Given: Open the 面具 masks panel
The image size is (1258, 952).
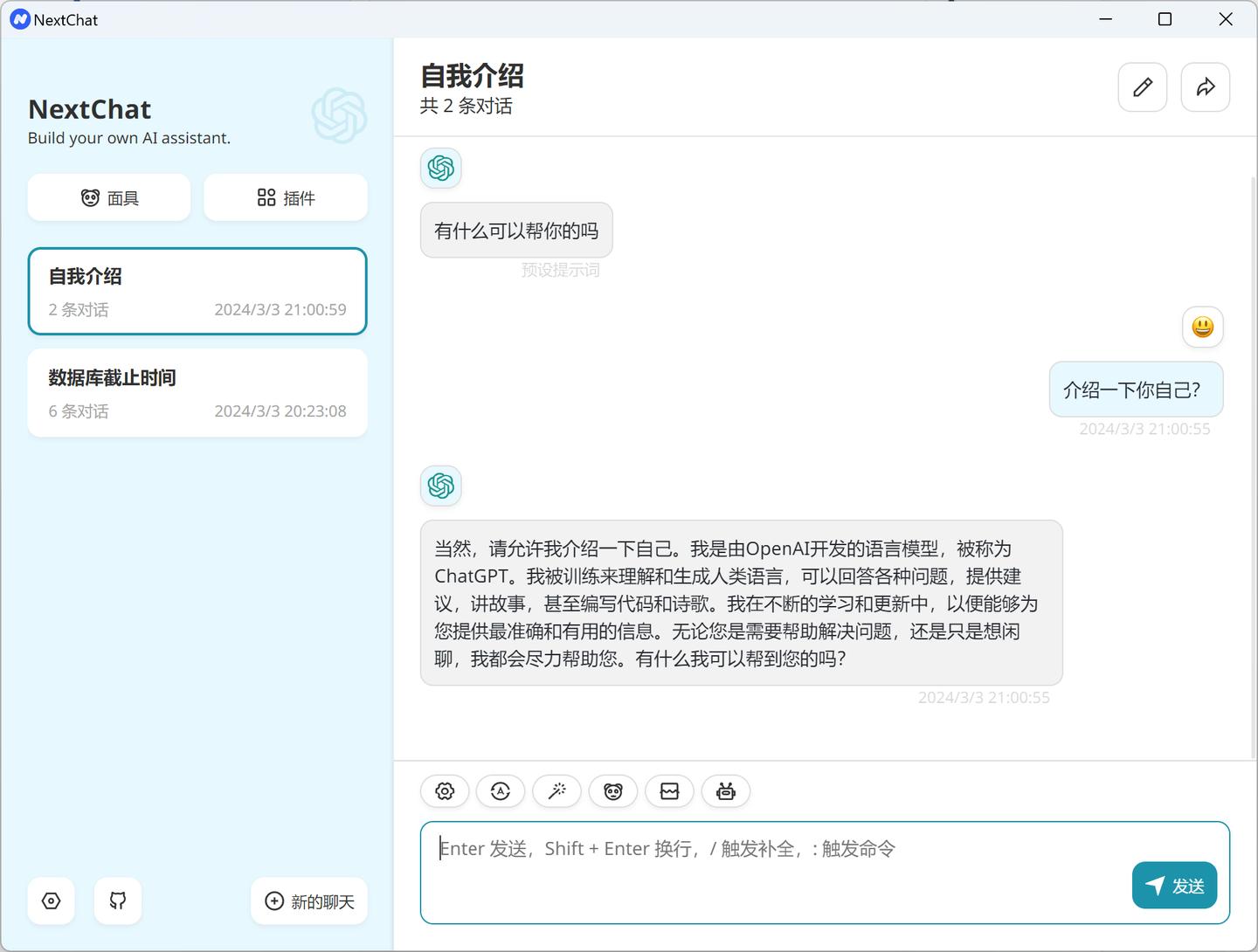Looking at the screenshot, I should click(x=108, y=197).
